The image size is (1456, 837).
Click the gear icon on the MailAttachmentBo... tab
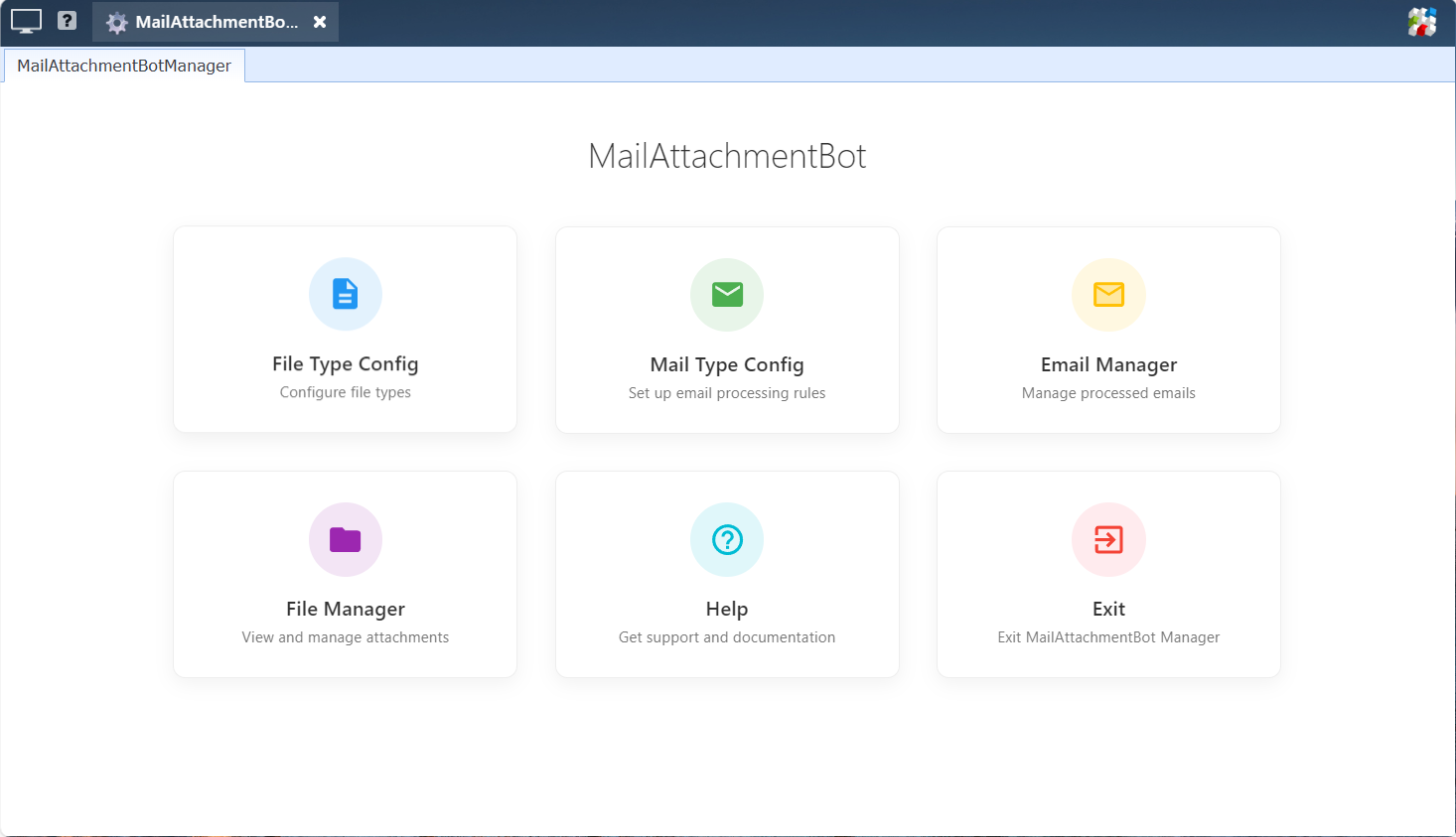pyautogui.click(x=117, y=23)
